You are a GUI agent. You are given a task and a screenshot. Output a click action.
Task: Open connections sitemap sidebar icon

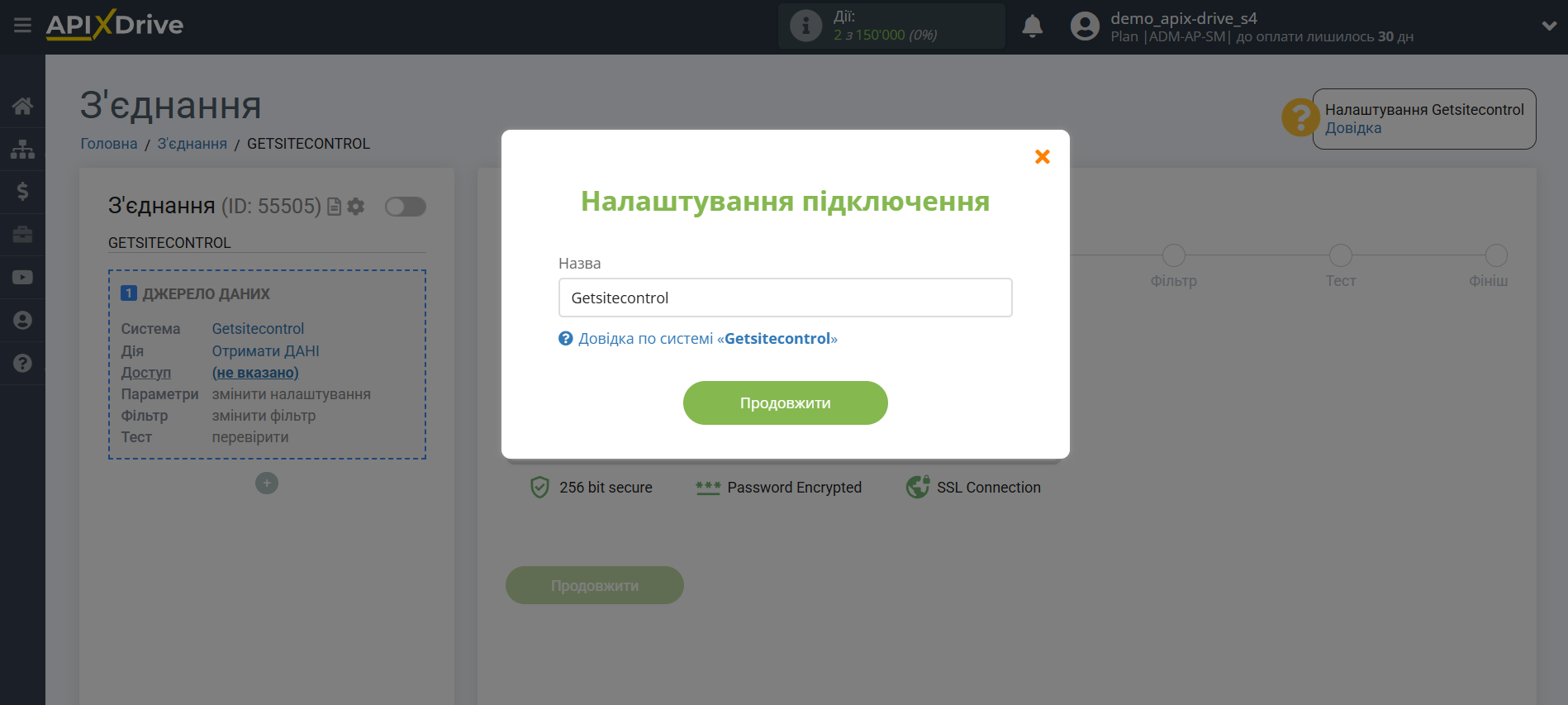[22, 149]
